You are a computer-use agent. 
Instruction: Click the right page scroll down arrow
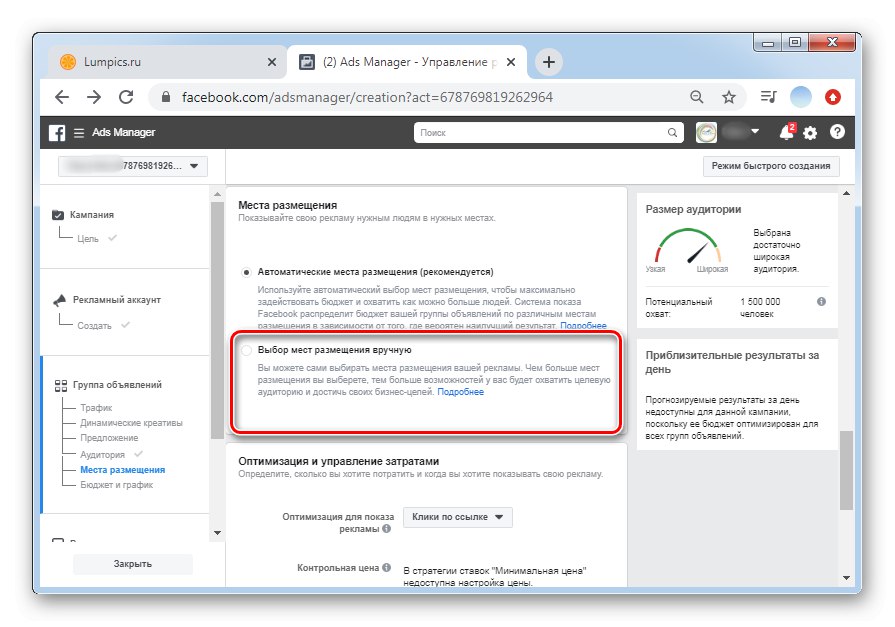[x=846, y=578]
